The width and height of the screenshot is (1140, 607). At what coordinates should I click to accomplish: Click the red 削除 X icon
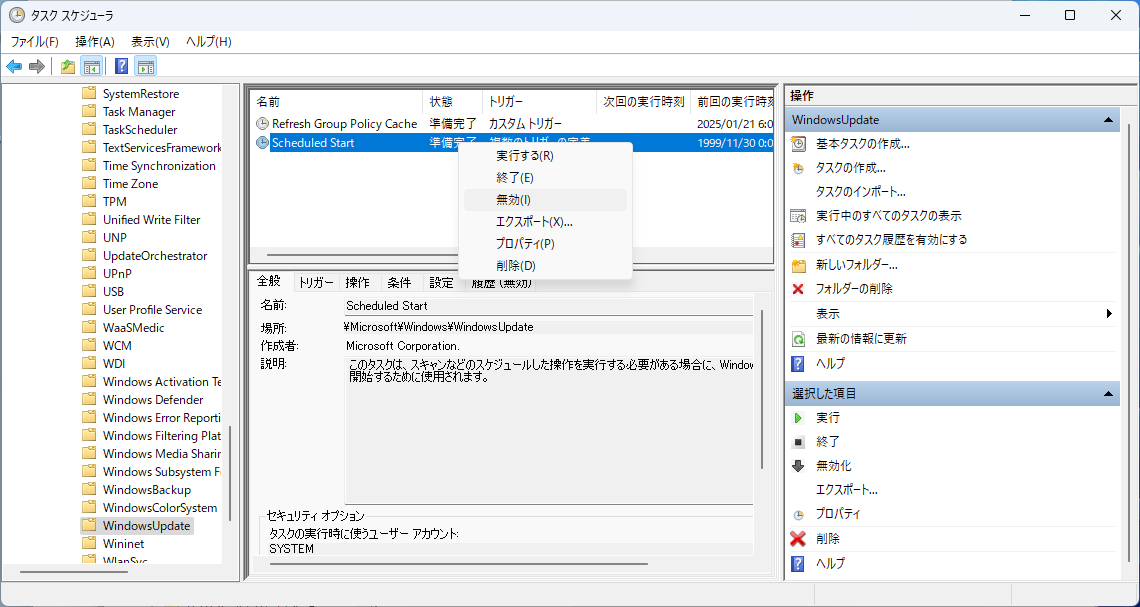pyautogui.click(x=798, y=539)
